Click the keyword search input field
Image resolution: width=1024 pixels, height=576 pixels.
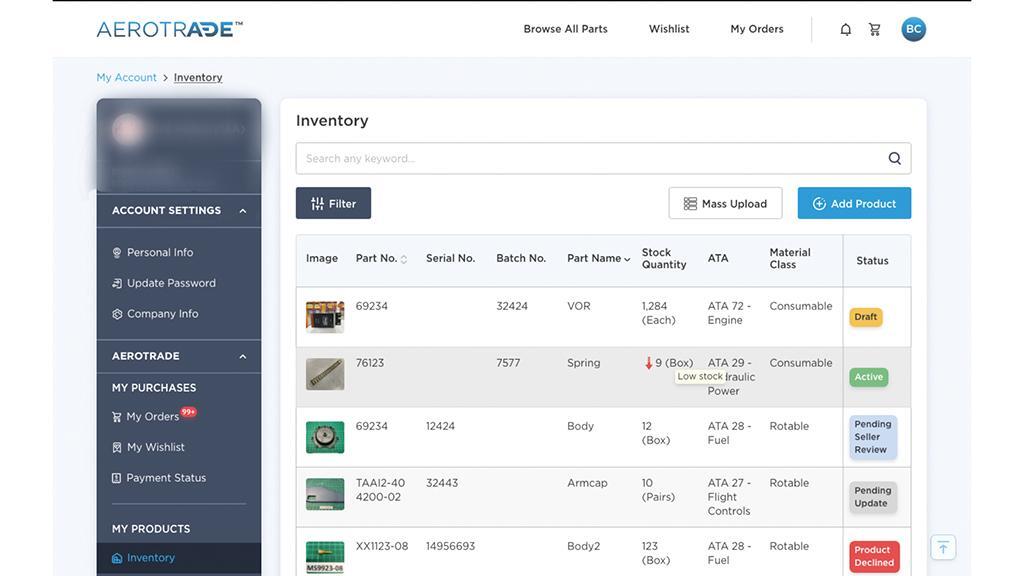point(590,158)
